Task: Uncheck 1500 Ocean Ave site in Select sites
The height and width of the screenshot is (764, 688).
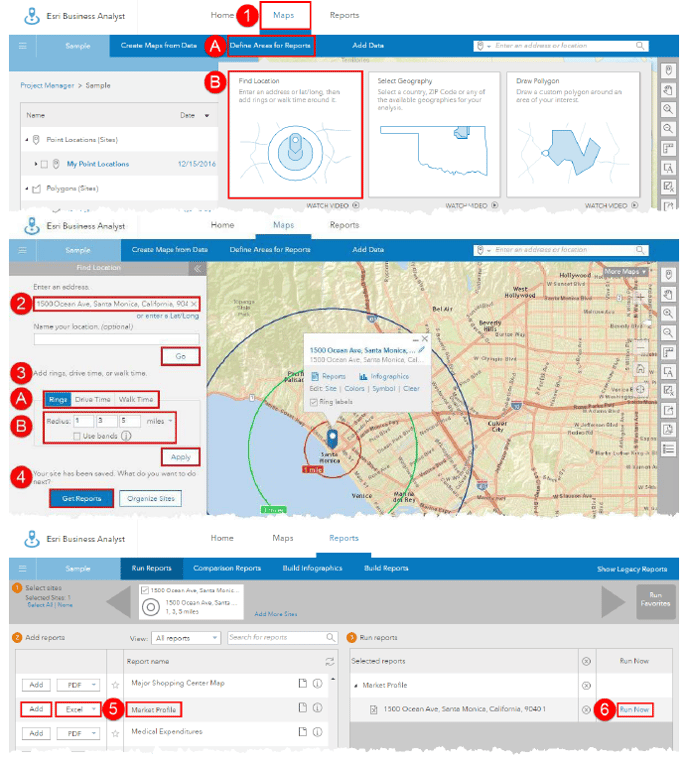Action: coord(144,590)
